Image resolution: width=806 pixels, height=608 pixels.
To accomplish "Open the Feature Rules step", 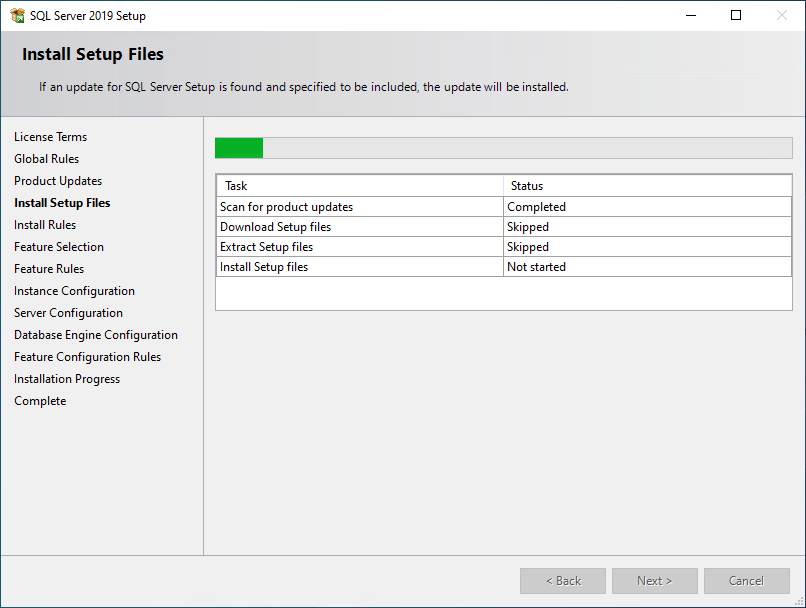I will pyautogui.click(x=48, y=268).
